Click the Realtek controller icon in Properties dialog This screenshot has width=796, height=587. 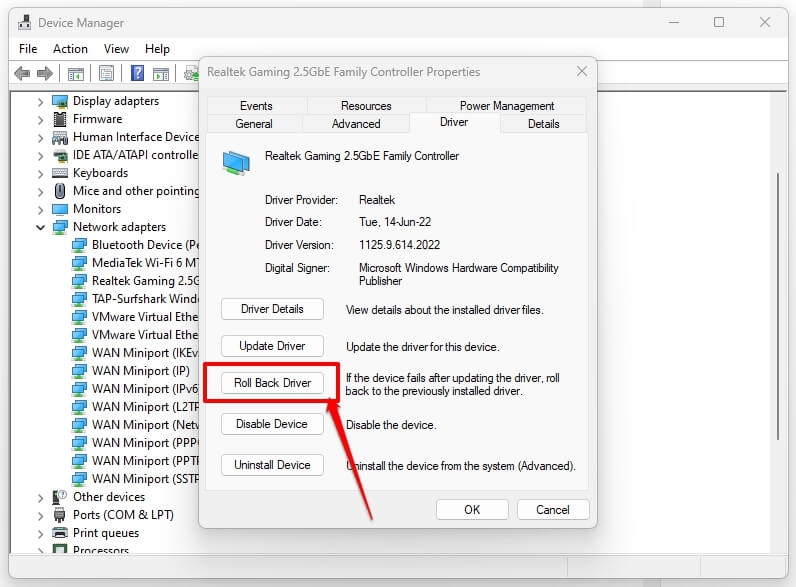[236, 163]
